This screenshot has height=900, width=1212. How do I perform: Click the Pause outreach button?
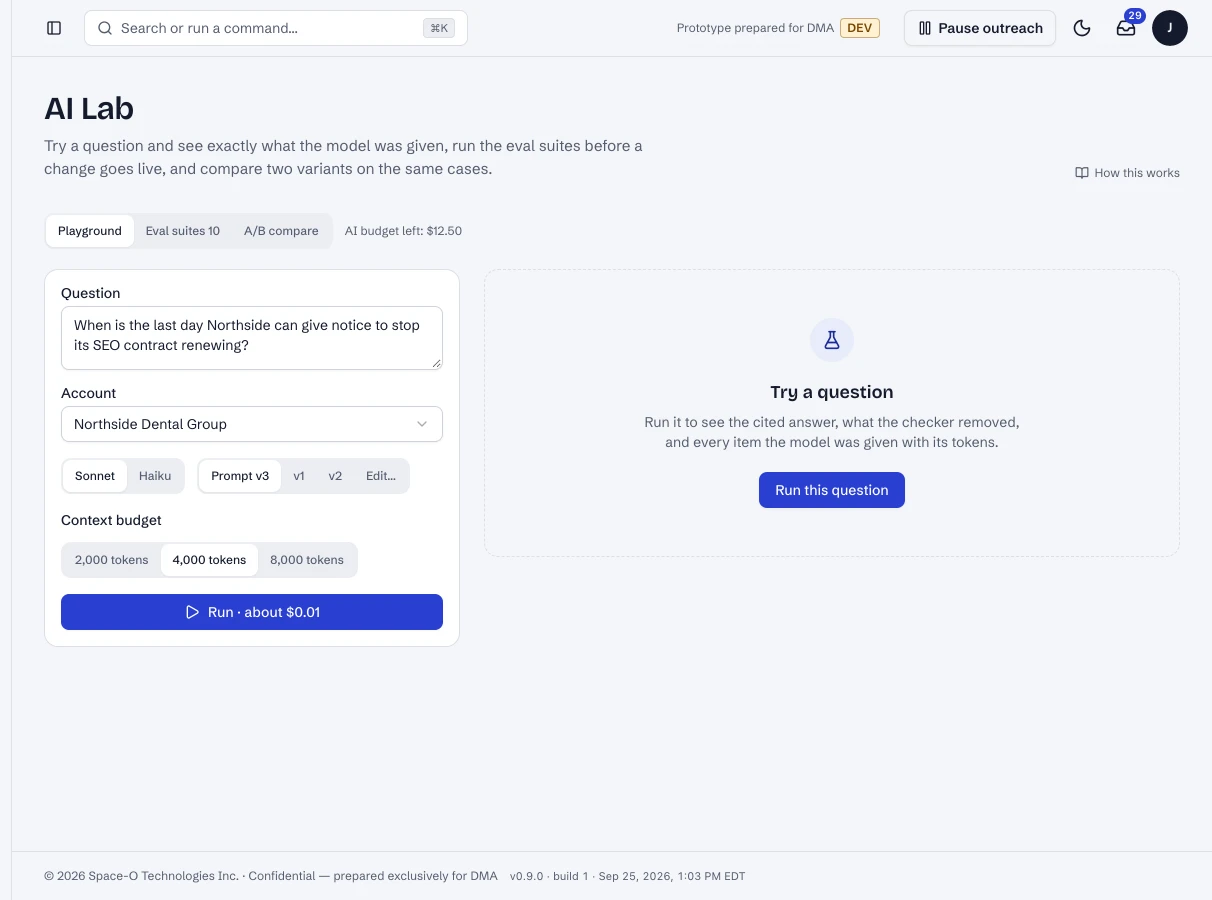pos(980,28)
